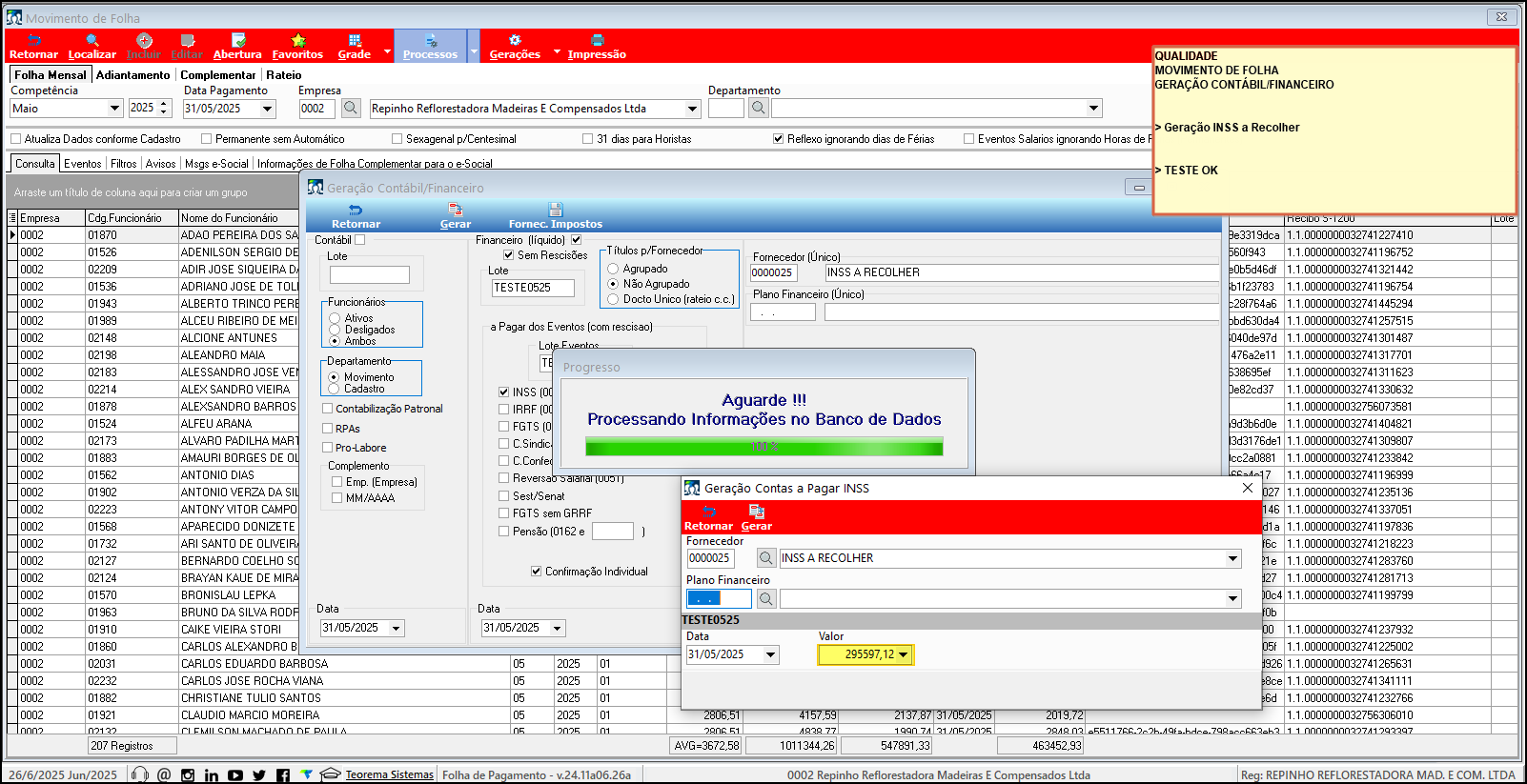Open the Data Pagamento date dropdown
The width and height of the screenshot is (1527, 784).
click(268, 109)
